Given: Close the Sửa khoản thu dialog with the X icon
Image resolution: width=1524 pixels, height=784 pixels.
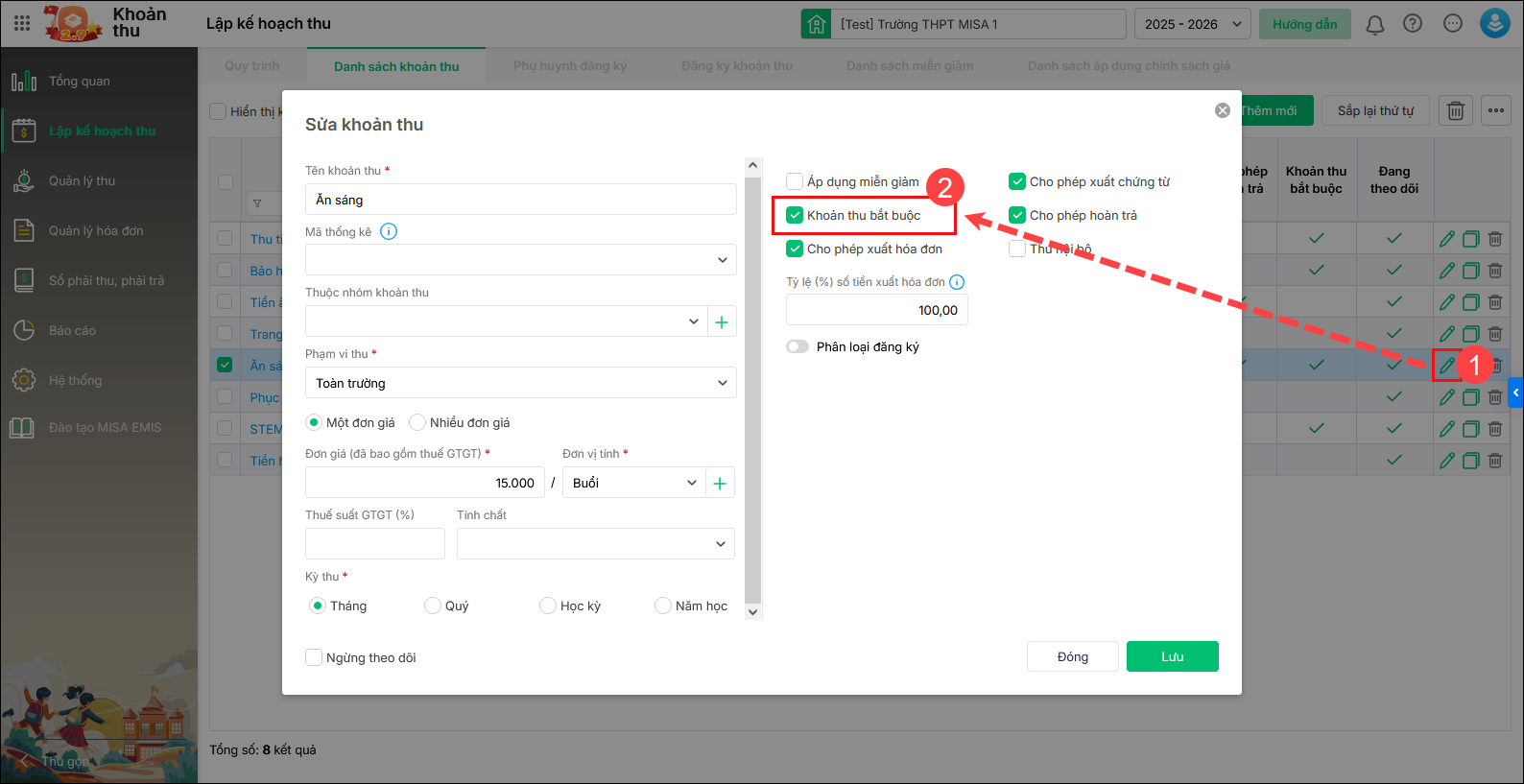Looking at the screenshot, I should click(x=1222, y=110).
